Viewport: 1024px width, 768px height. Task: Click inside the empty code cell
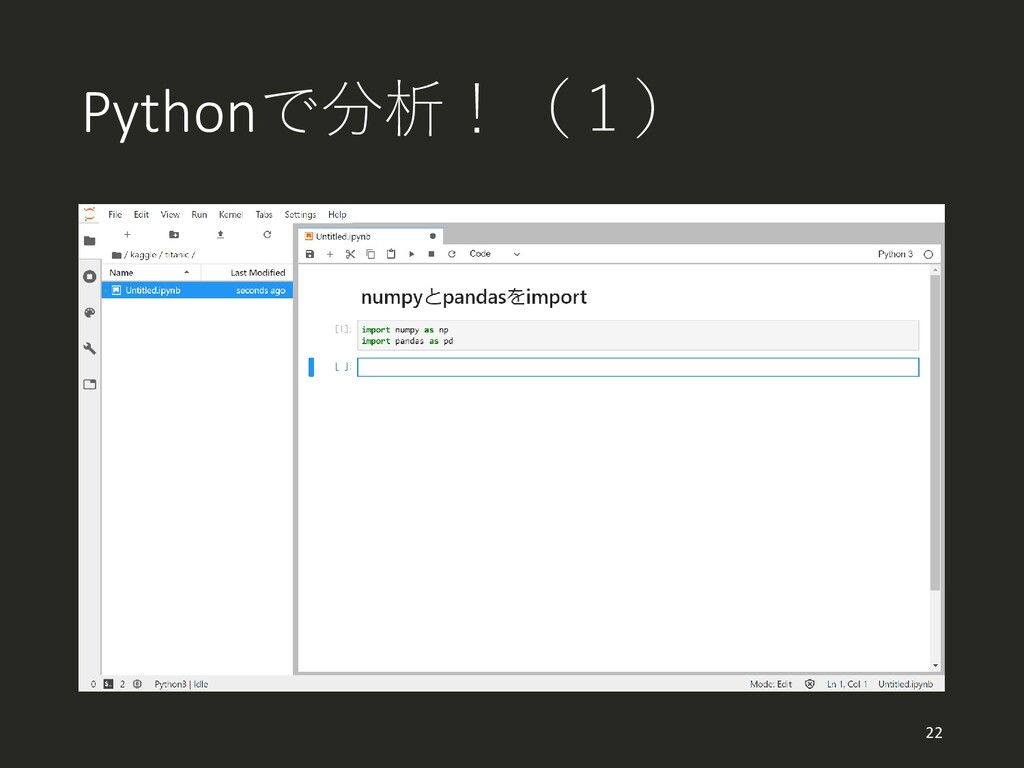(x=638, y=367)
